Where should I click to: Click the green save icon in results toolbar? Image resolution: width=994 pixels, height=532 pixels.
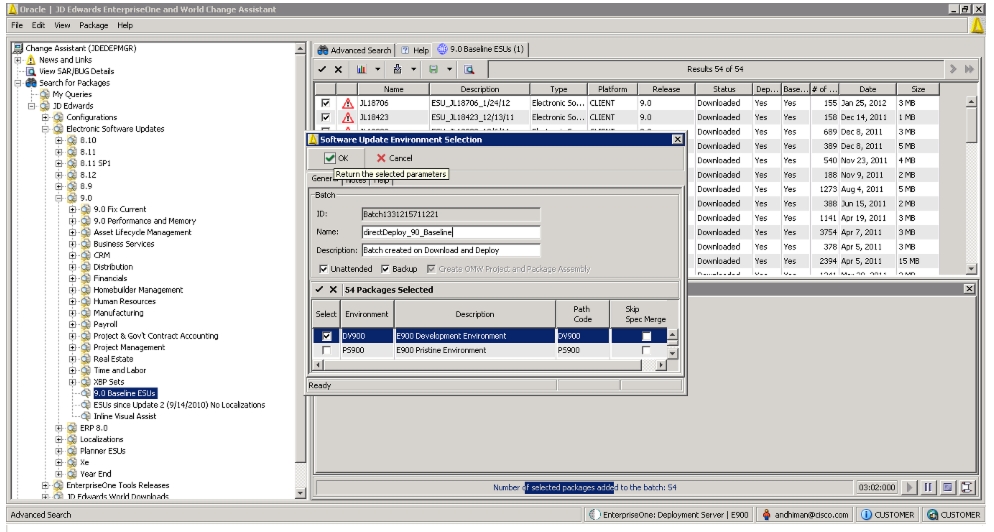click(434, 69)
